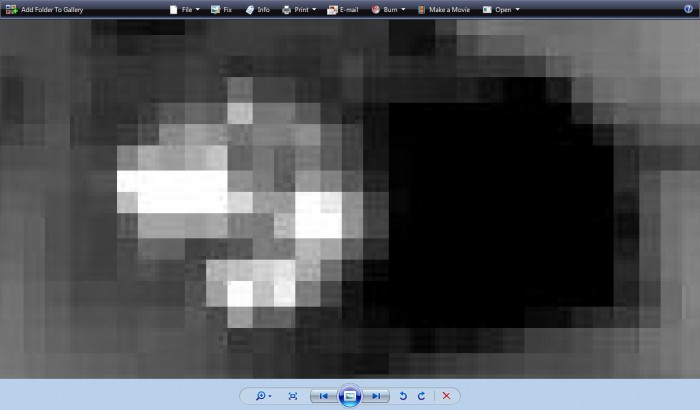Click Add Folder To Gallery
Viewport: 700px width, 410px height.
pyautogui.click(x=52, y=9)
